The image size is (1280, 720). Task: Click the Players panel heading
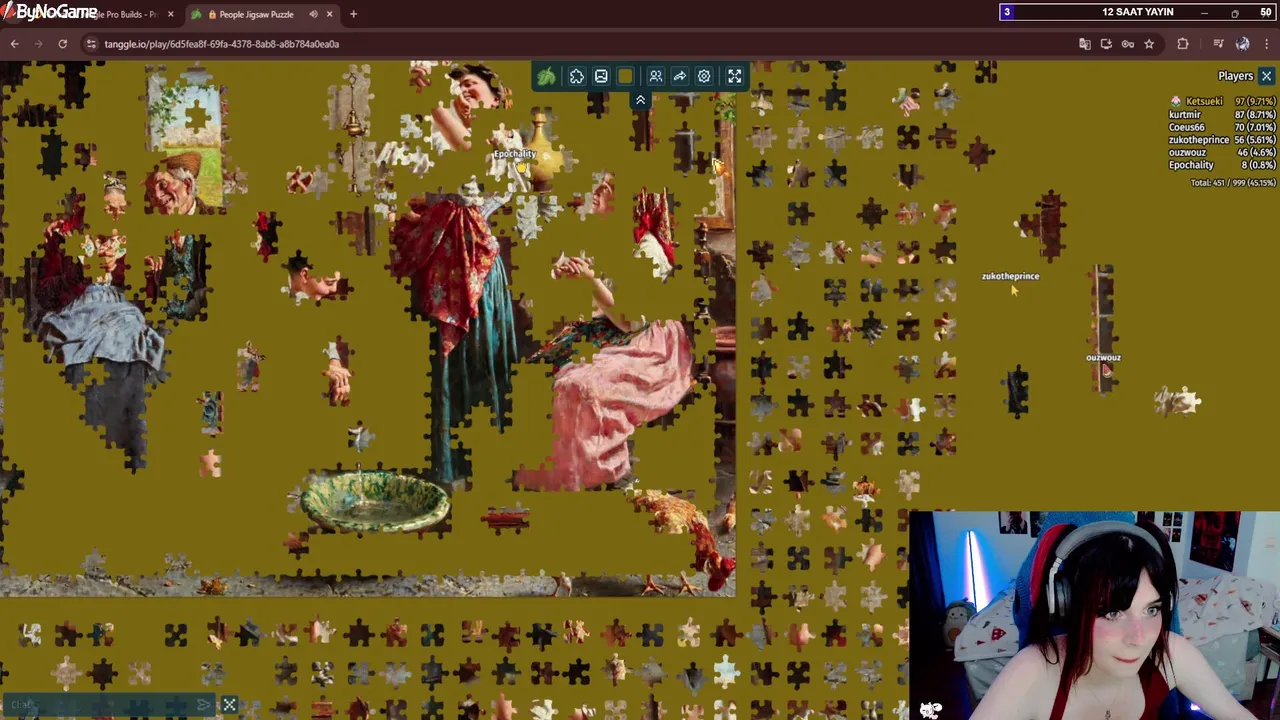click(x=1235, y=76)
